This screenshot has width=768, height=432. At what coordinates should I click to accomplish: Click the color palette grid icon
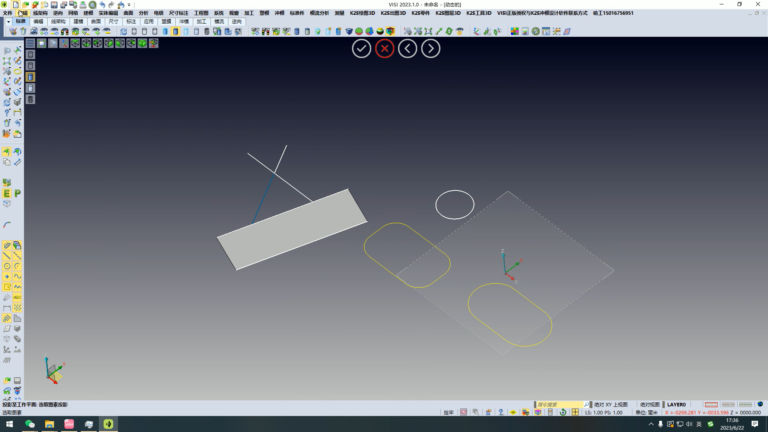(515, 31)
